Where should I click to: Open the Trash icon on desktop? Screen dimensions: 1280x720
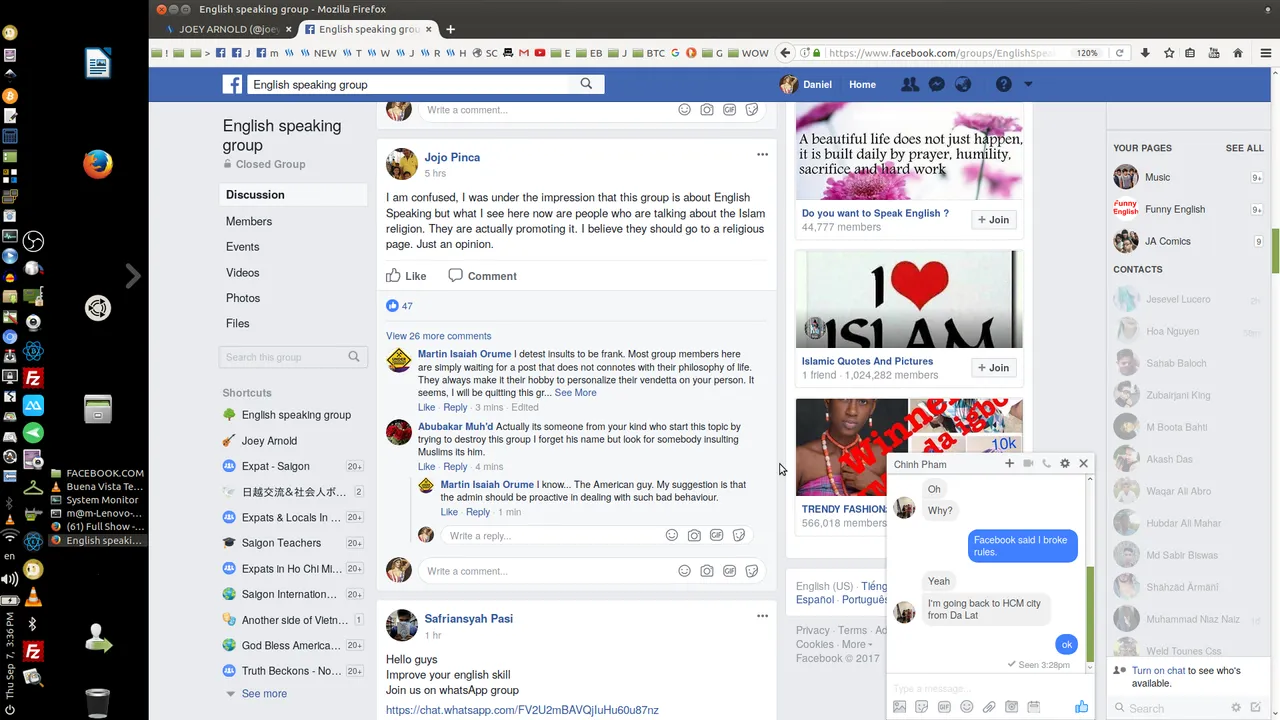click(x=97, y=702)
